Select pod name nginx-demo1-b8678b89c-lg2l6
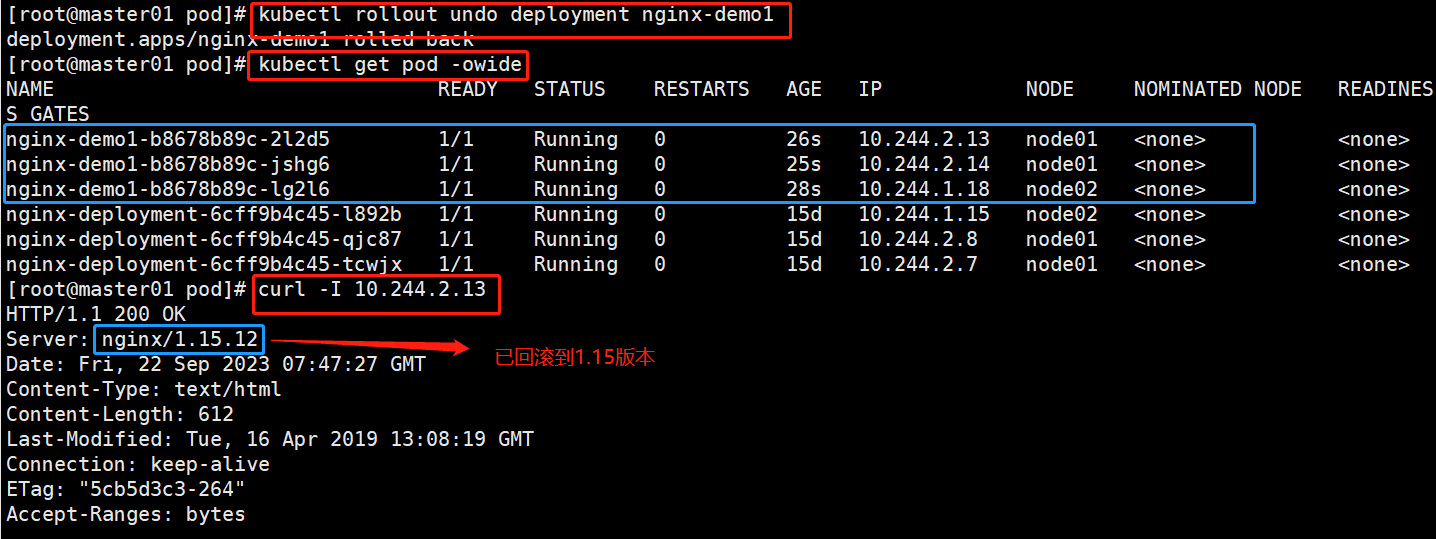 click(168, 189)
